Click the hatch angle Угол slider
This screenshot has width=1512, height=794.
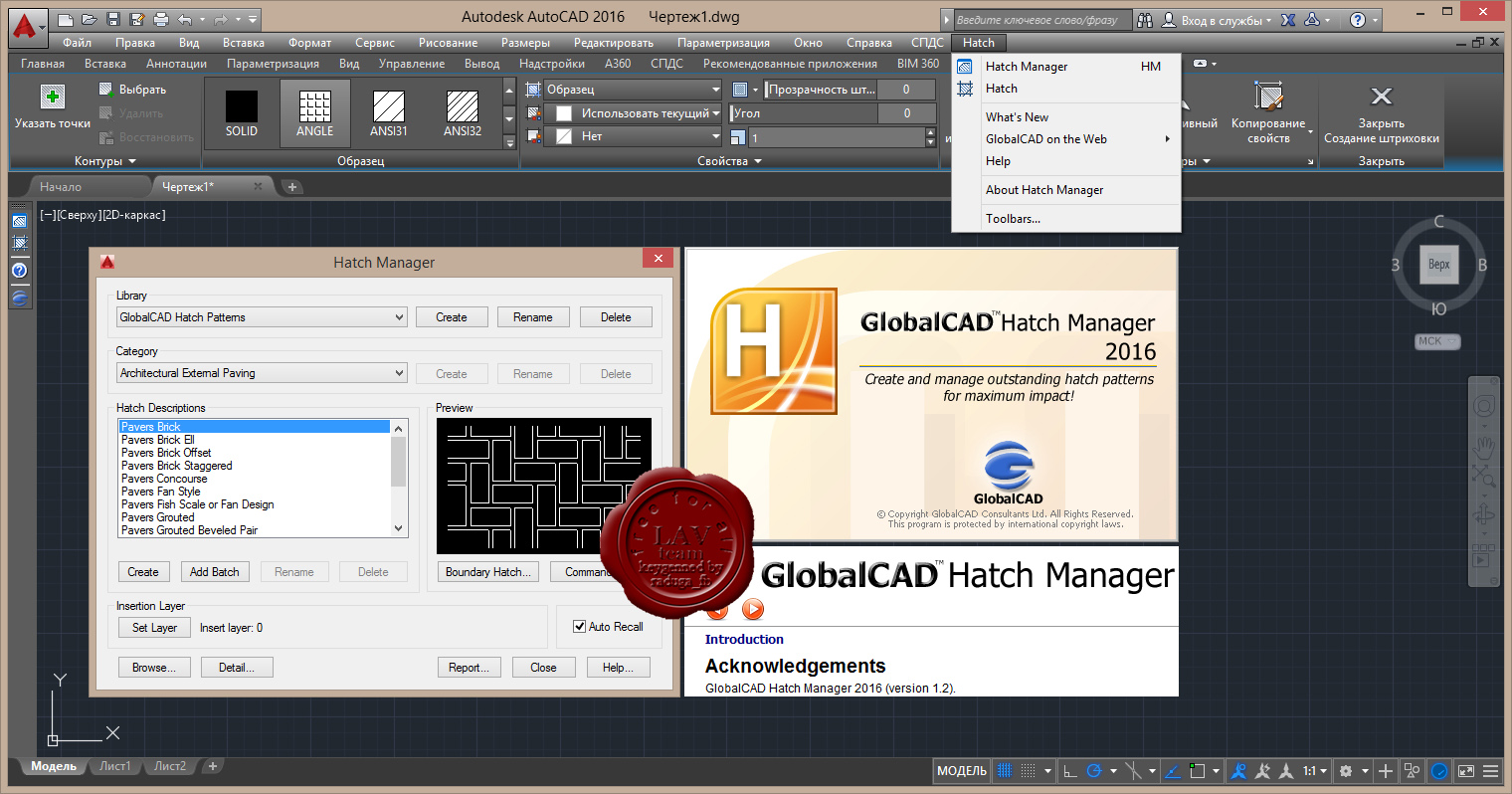click(x=804, y=113)
